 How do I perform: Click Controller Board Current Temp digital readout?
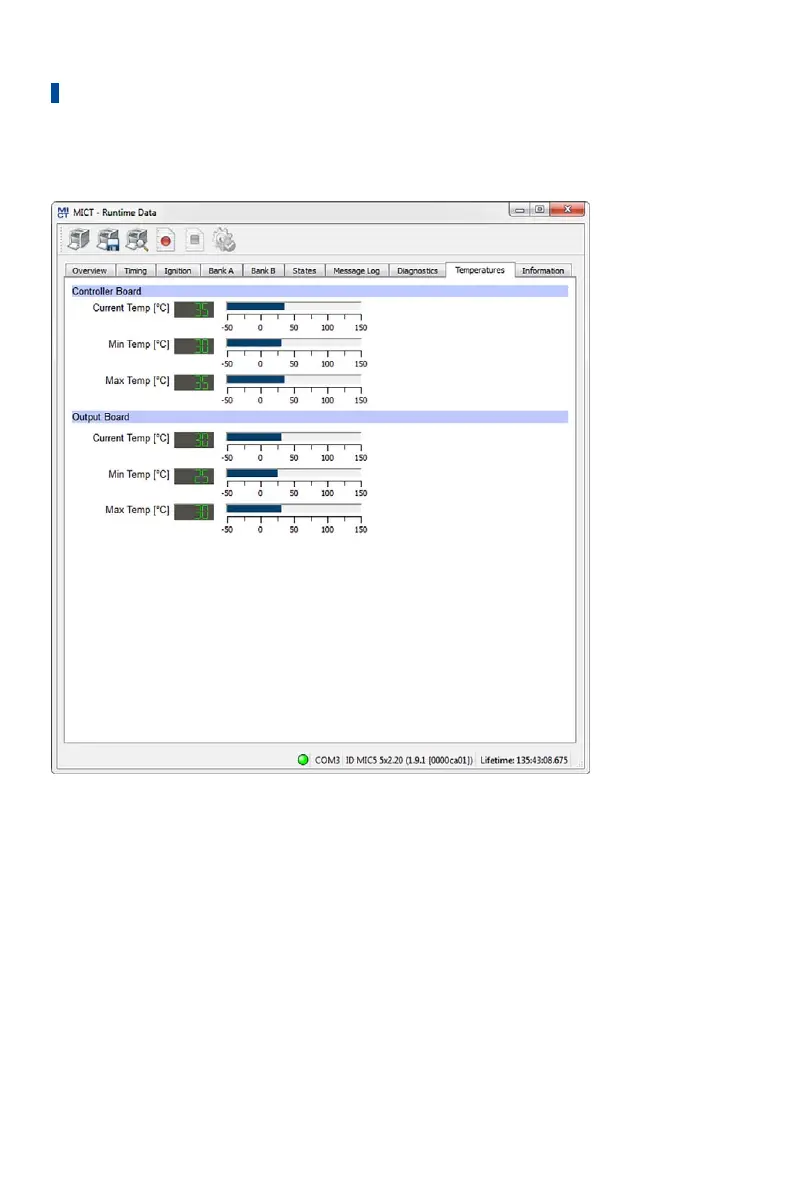click(194, 310)
